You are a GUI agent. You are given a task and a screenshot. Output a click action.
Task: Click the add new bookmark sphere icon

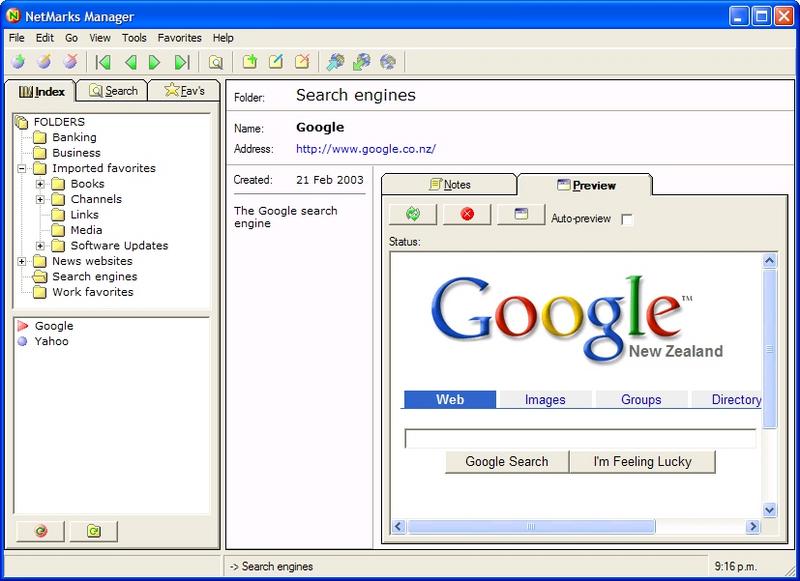(18, 62)
